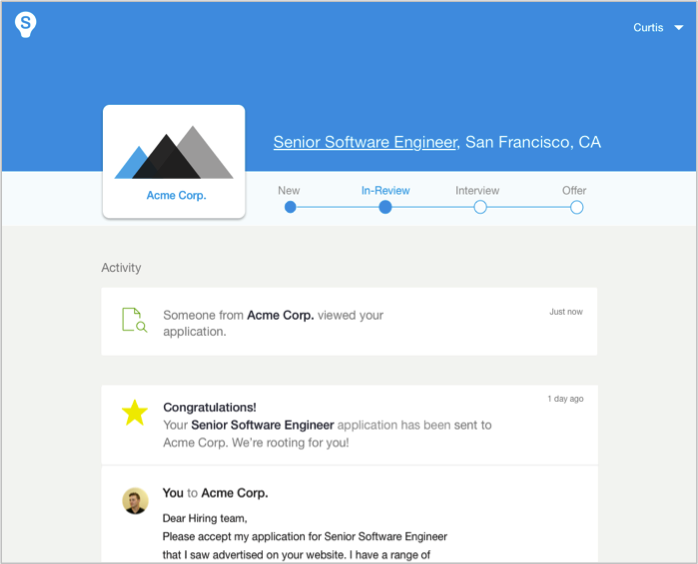
Task: Click the In-Review stage label
Action: click(385, 190)
